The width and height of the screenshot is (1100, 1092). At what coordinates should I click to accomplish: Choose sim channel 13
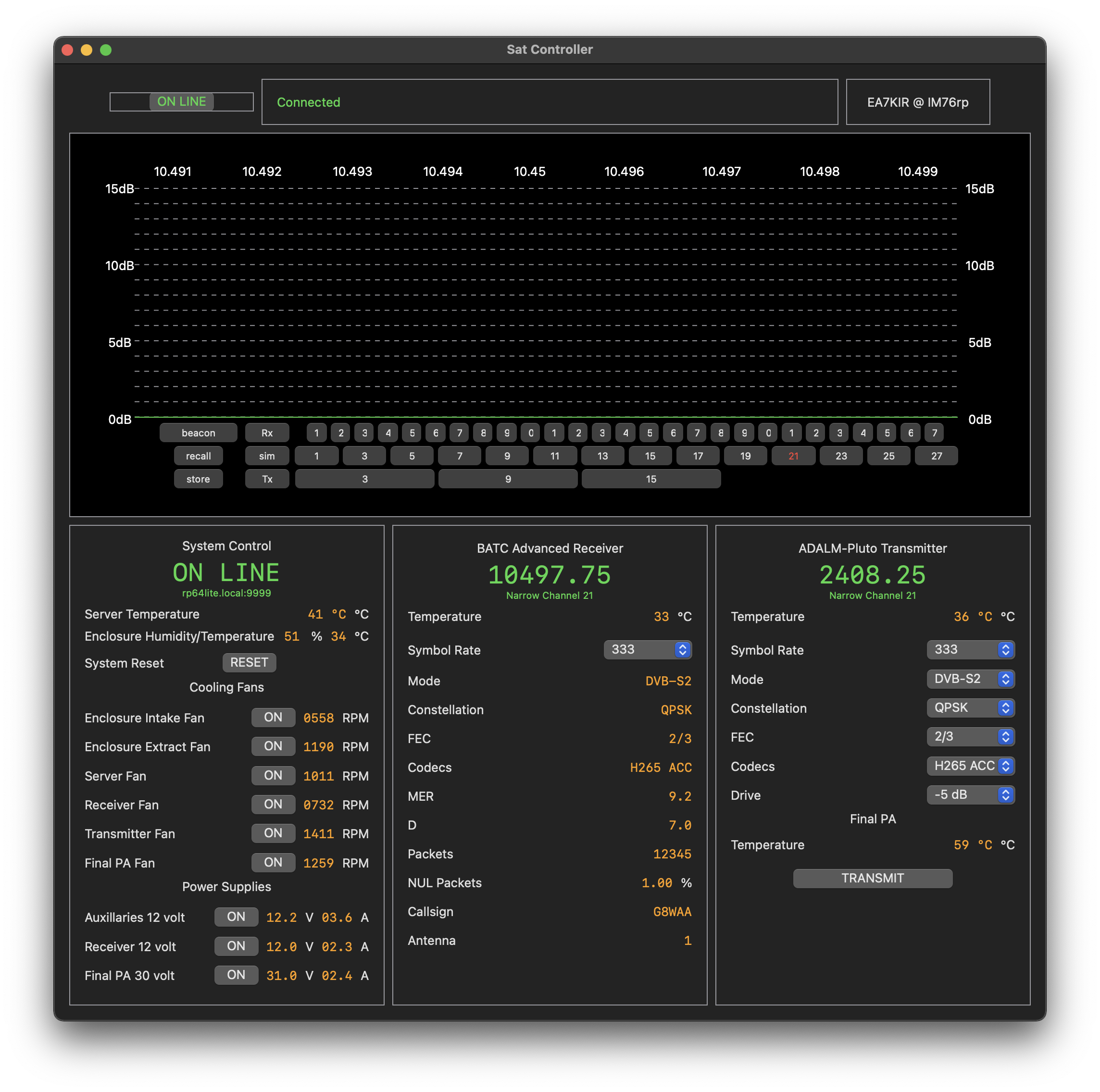pos(602,456)
